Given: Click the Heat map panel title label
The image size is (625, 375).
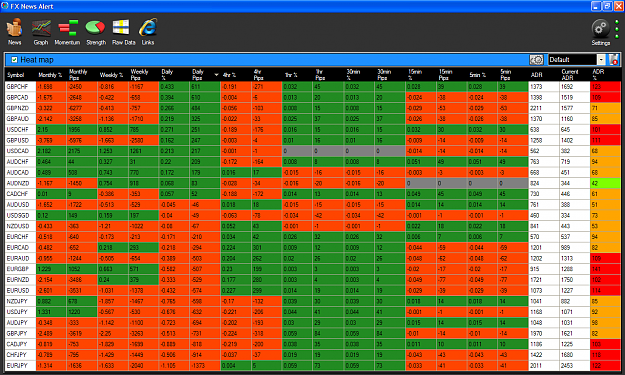Looking at the screenshot, I should [37, 60].
